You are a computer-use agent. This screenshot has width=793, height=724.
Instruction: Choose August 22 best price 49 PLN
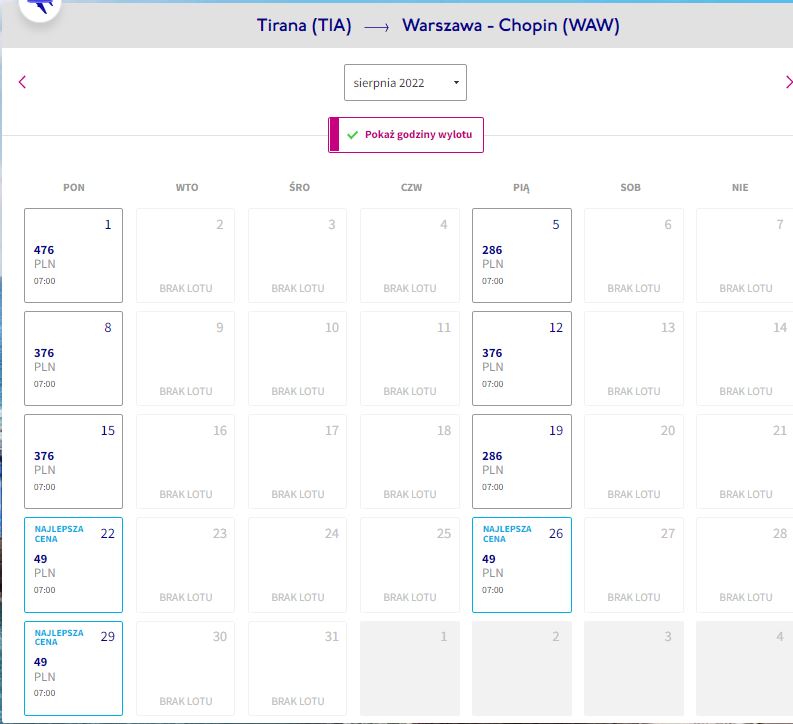click(x=73, y=565)
